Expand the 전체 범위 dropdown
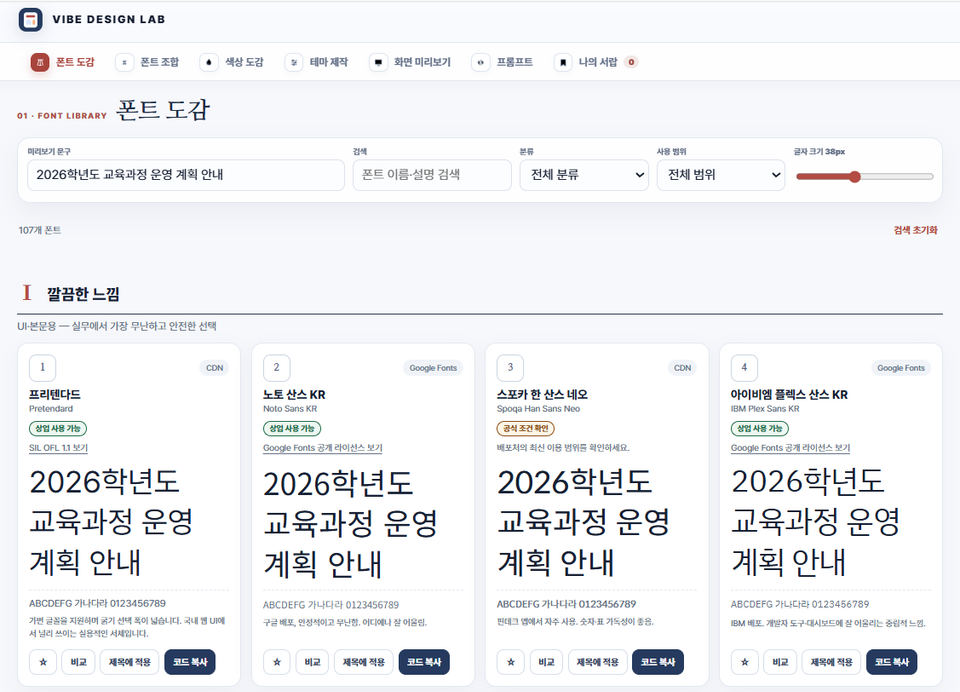 (x=721, y=175)
